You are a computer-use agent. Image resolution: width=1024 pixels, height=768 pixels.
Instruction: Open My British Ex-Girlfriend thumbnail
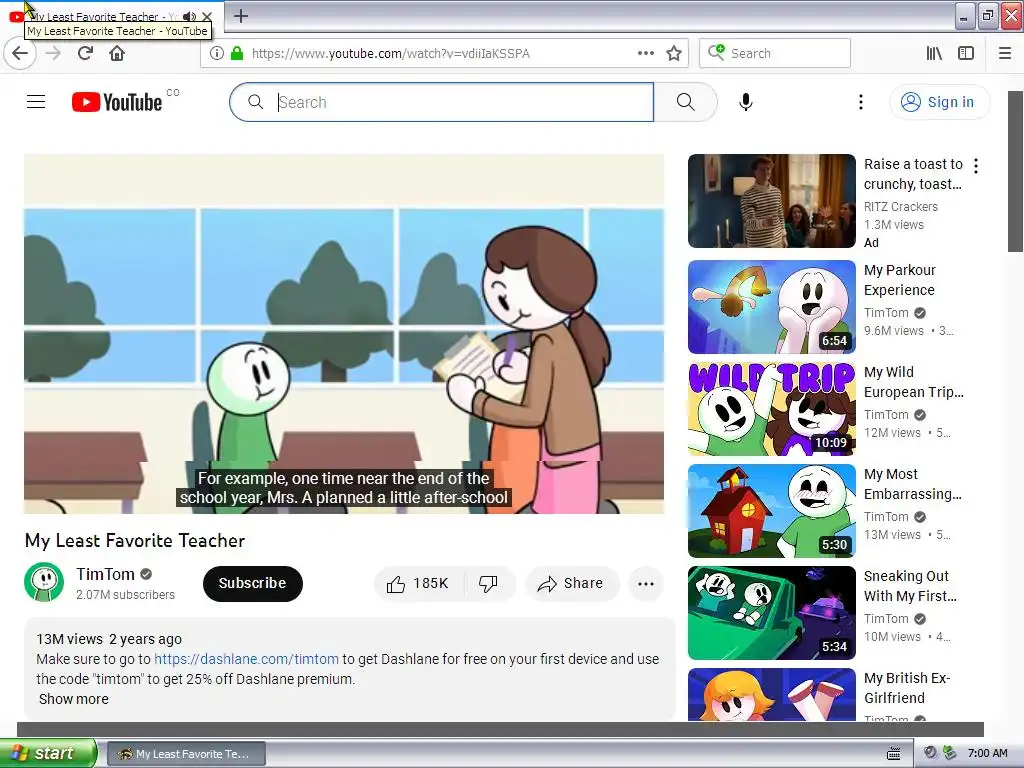771,694
